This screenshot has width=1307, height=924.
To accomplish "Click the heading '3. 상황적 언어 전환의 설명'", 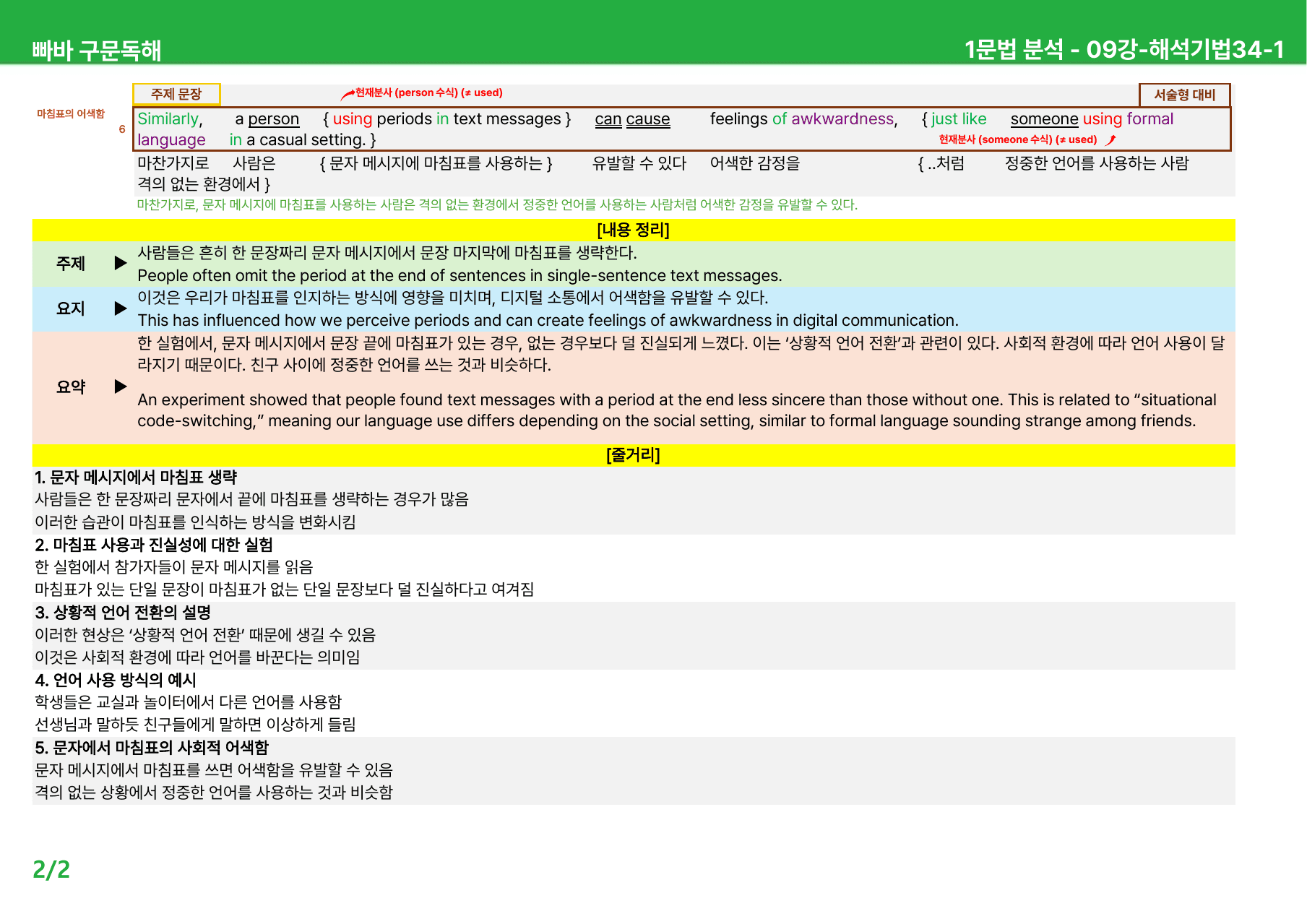I will pos(123,613).
